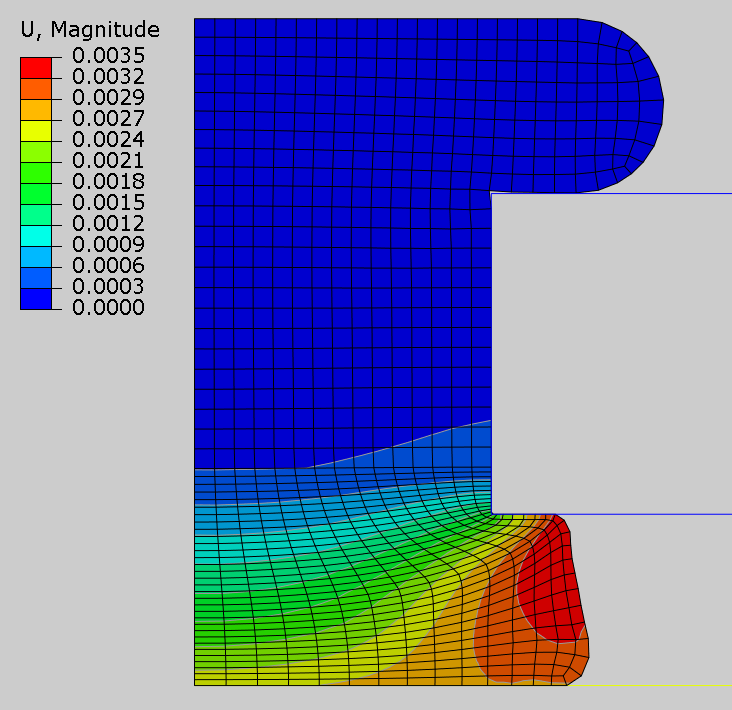Select the 0.0006 legend value

(x=108, y=266)
